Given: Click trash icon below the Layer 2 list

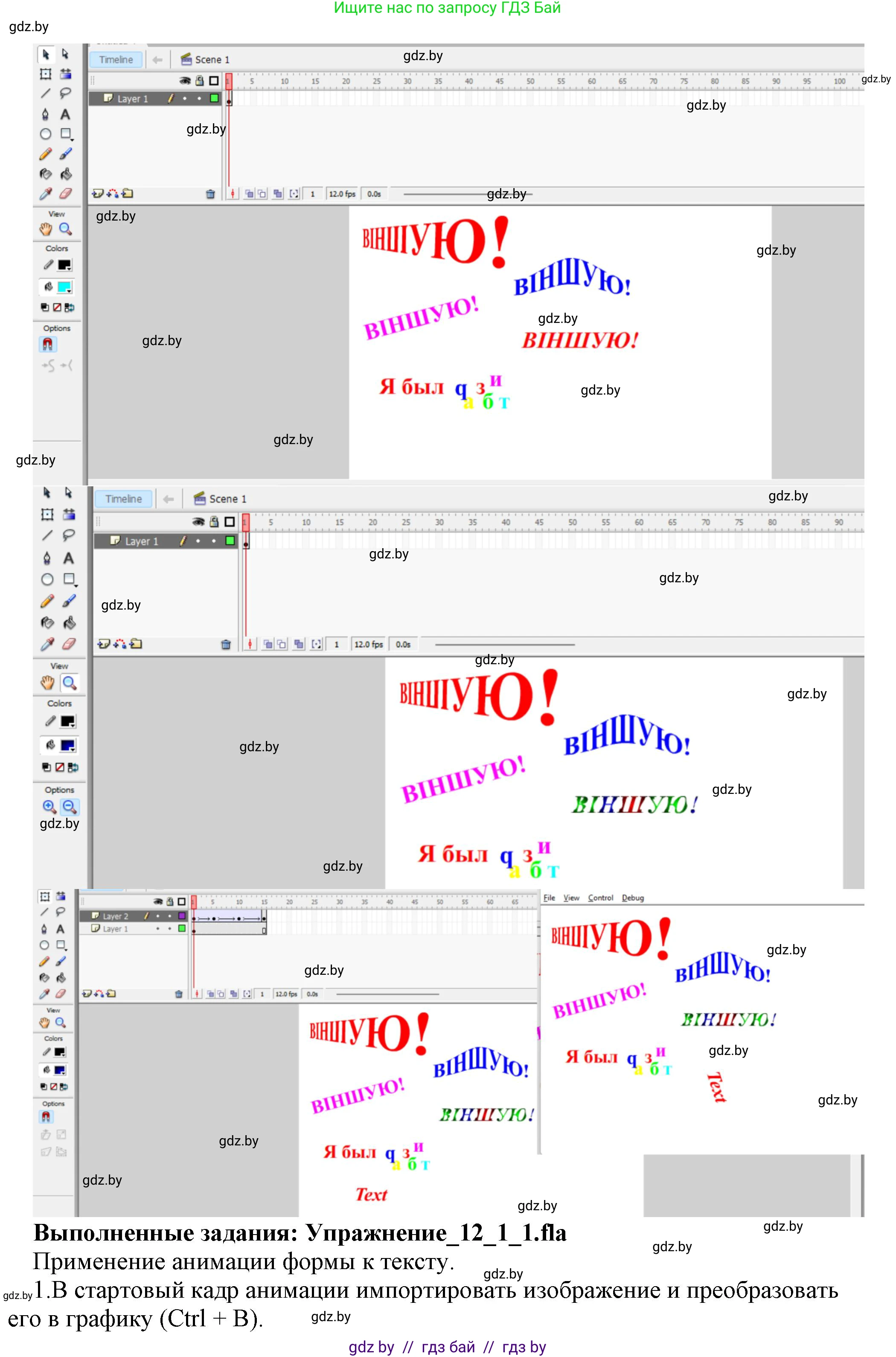Looking at the screenshot, I should (178, 994).
